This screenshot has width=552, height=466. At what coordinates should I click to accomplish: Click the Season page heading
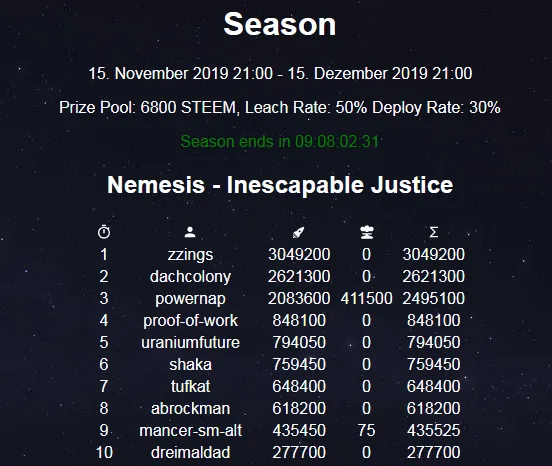point(280,24)
